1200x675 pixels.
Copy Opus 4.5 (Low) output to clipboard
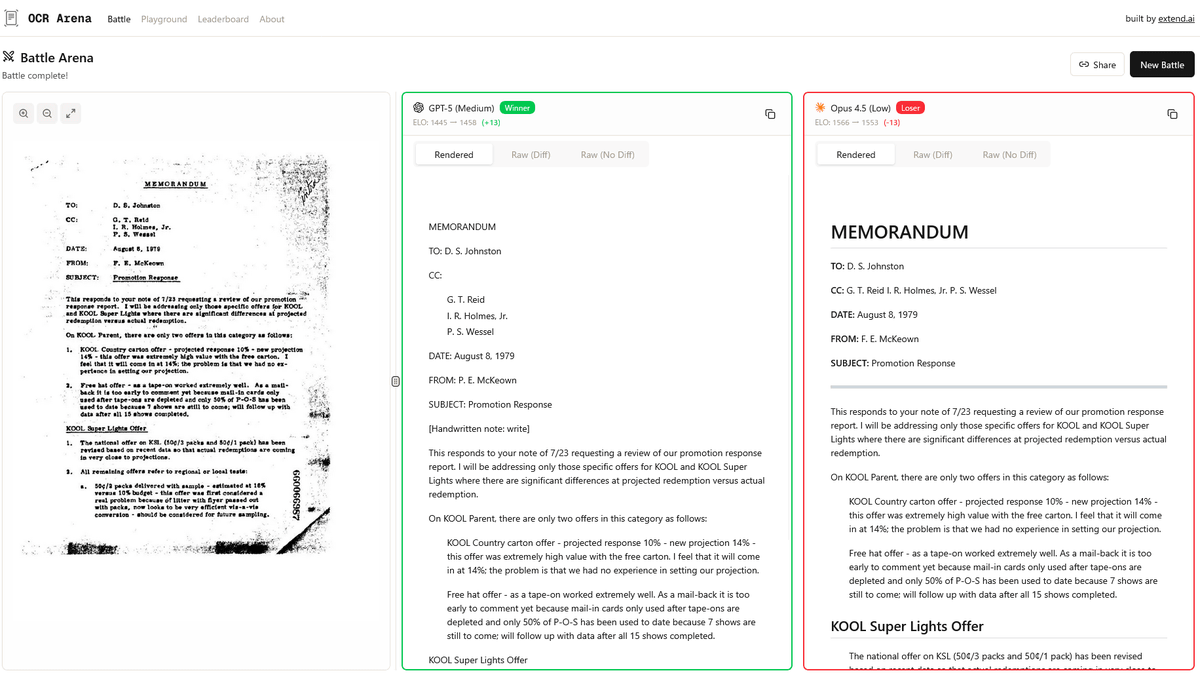click(1172, 114)
